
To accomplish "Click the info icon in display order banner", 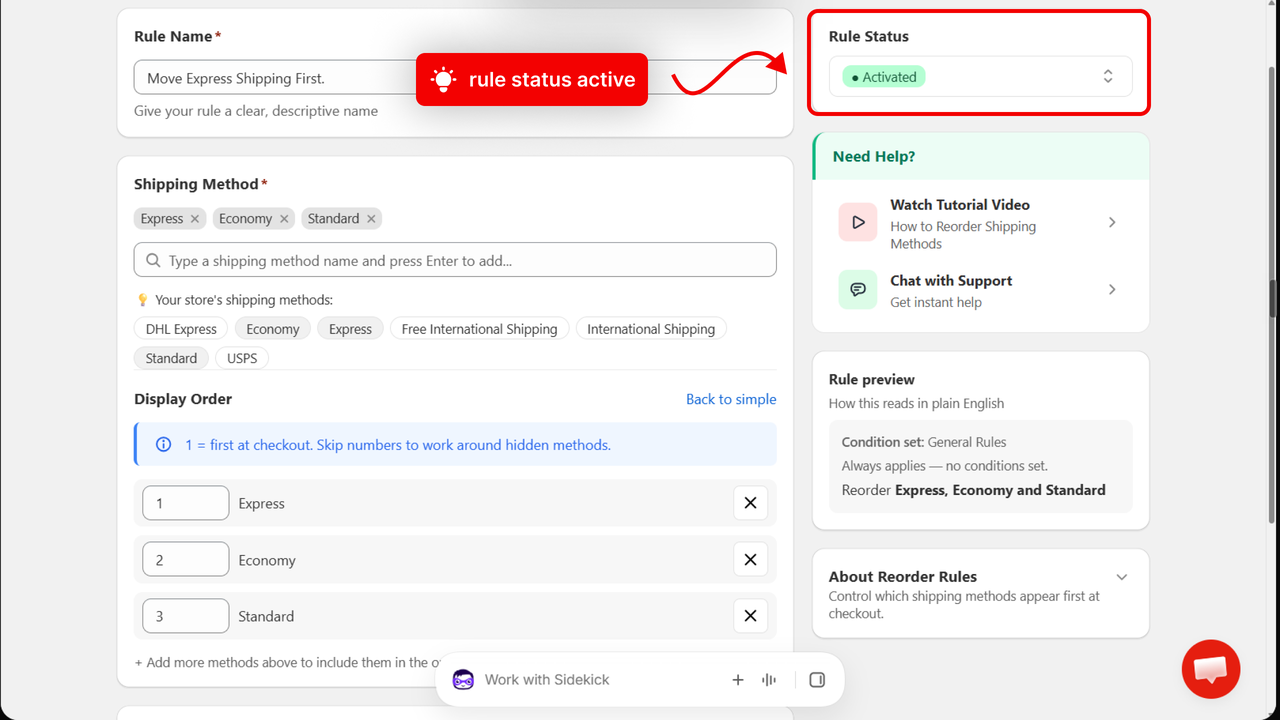I will [164, 445].
